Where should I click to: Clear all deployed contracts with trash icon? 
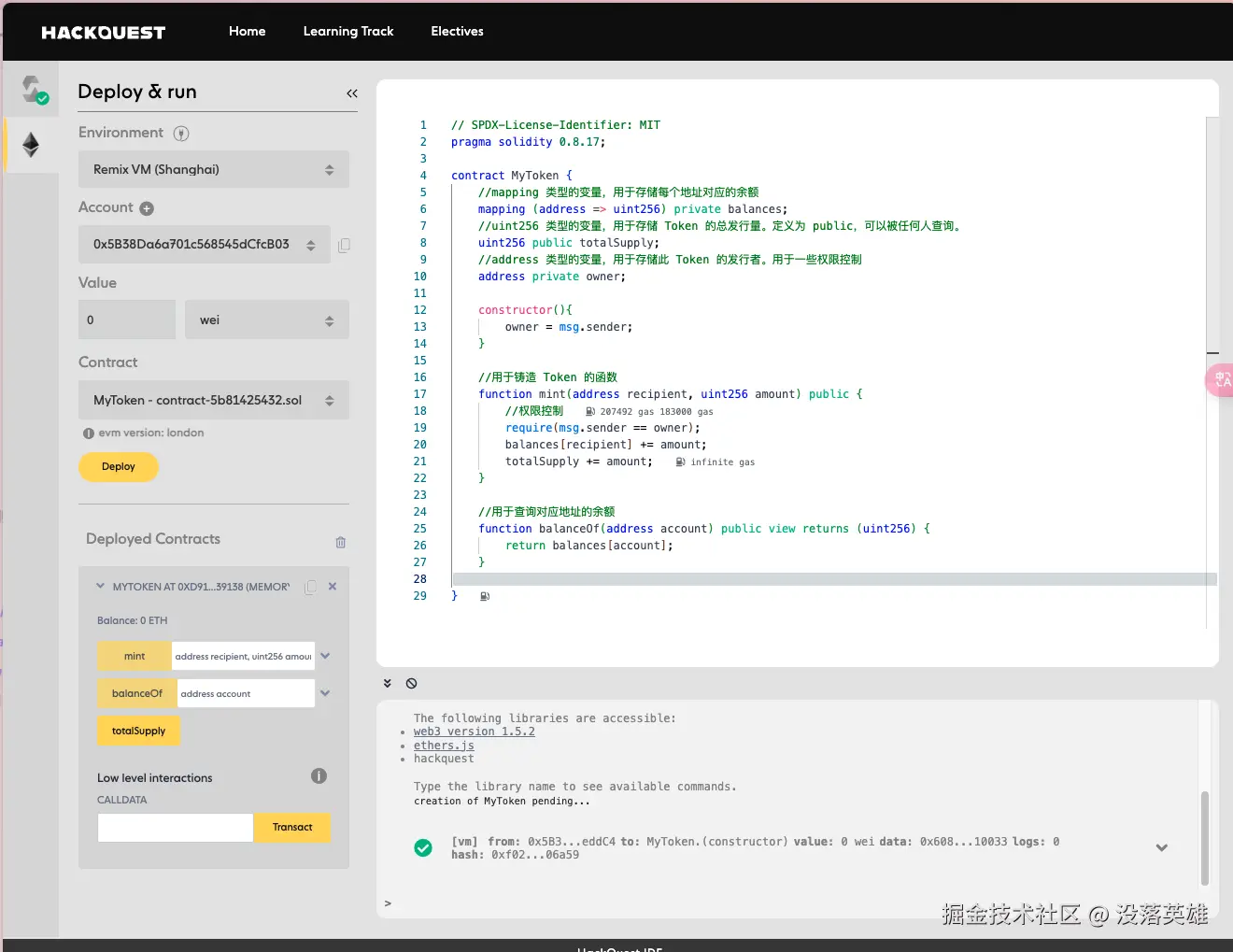[x=340, y=542]
